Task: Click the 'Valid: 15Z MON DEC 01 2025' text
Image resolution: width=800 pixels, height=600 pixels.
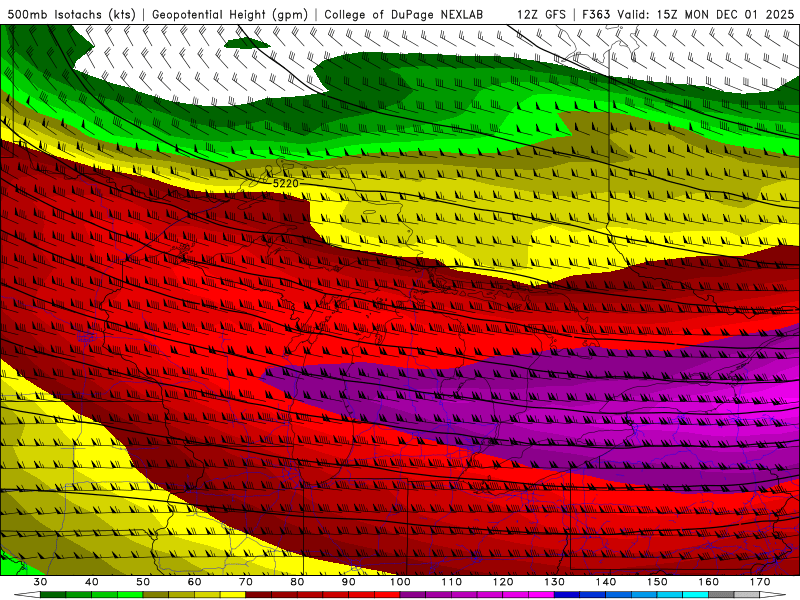Action: tap(706, 14)
